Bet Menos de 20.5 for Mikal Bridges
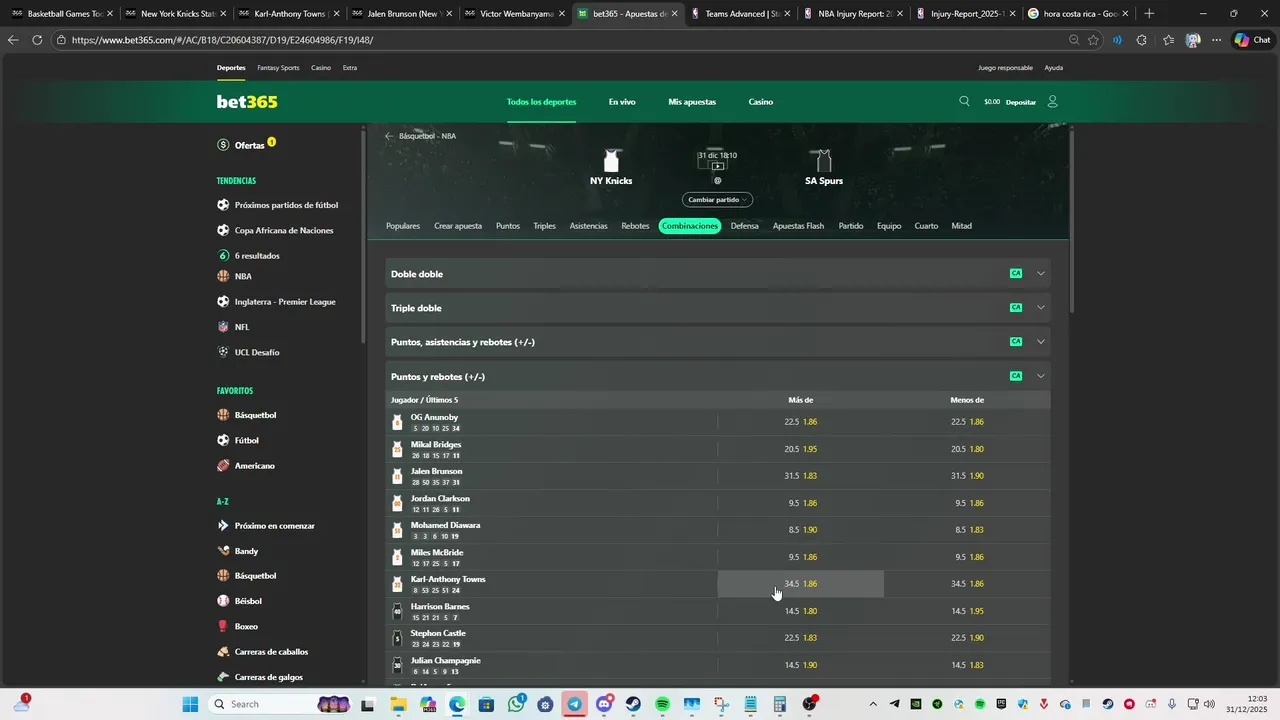1280x720 pixels. tap(967, 449)
